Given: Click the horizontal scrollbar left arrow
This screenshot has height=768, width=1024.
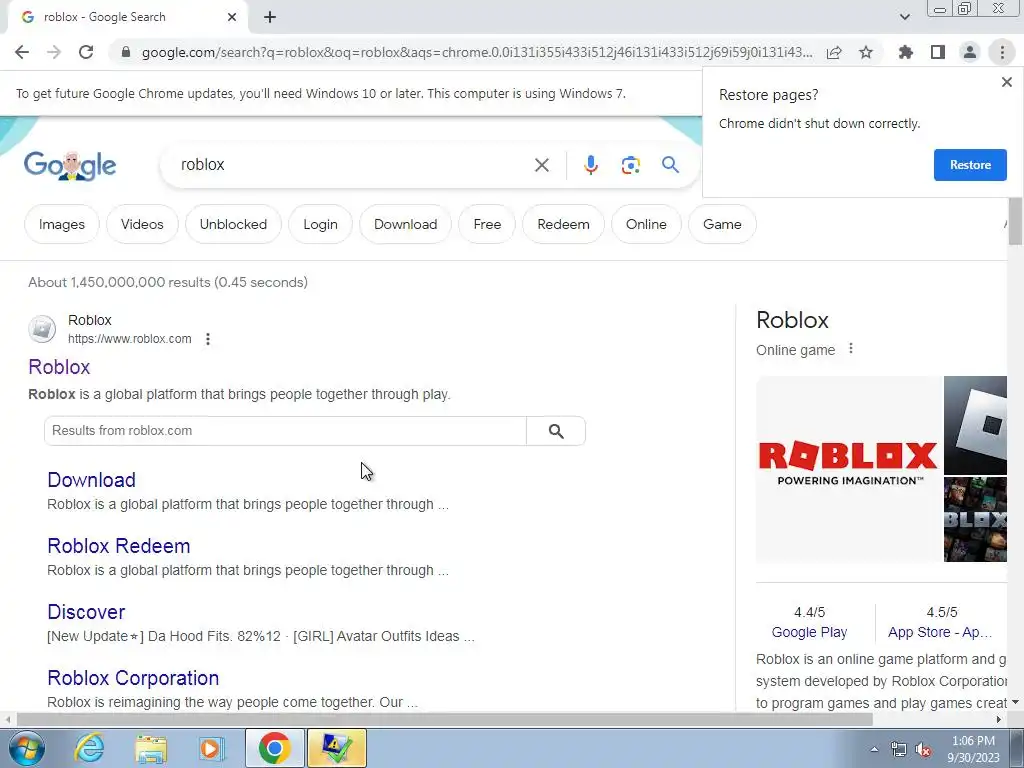Looking at the screenshot, I should click(x=8, y=719).
